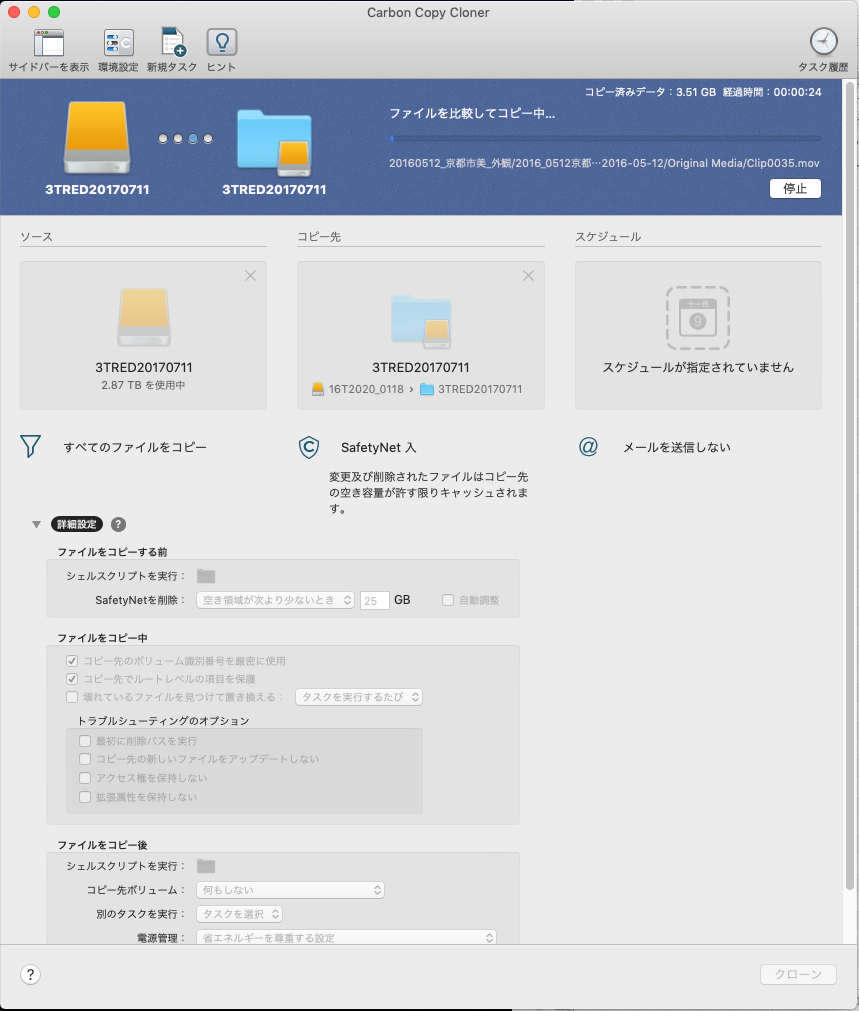Click the destination folder icon in blue banner

(274, 142)
